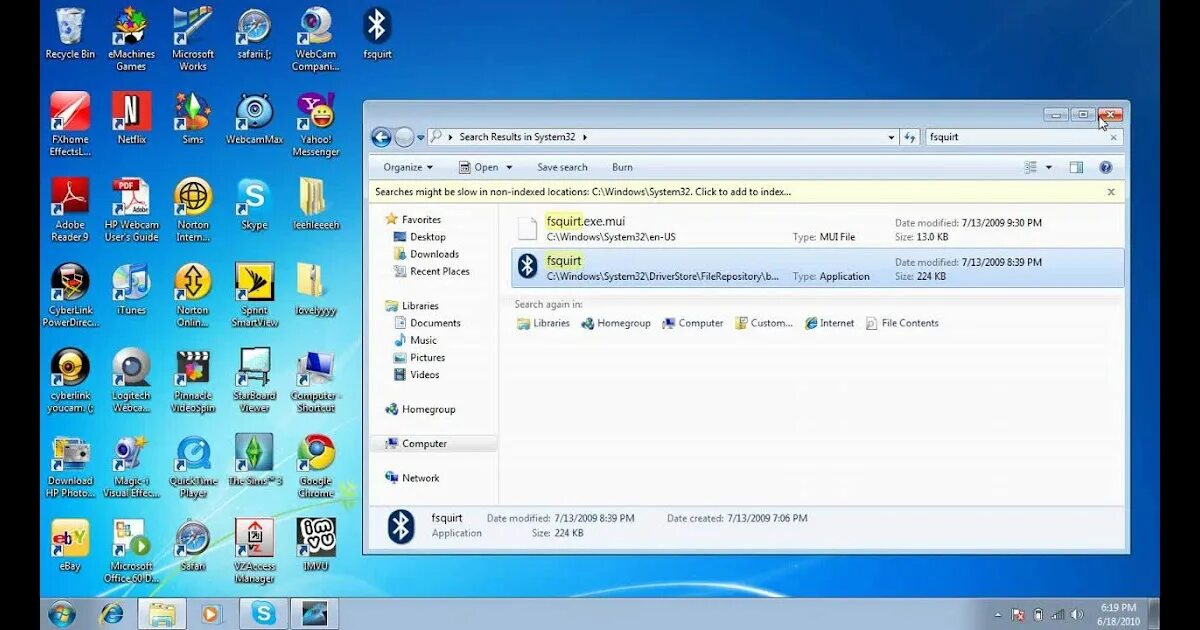
Task: Open the volume speaker tray icon
Action: (1076, 614)
